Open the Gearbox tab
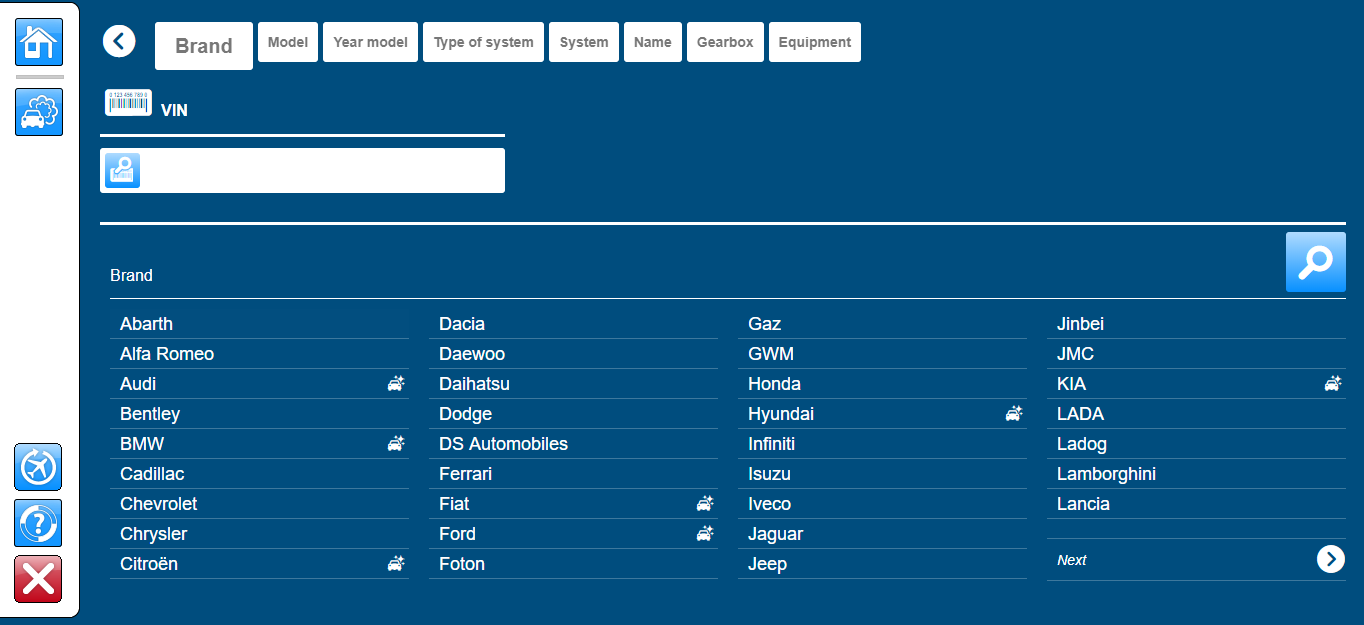The height and width of the screenshot is (625, 1364). (x=725, y=42)
